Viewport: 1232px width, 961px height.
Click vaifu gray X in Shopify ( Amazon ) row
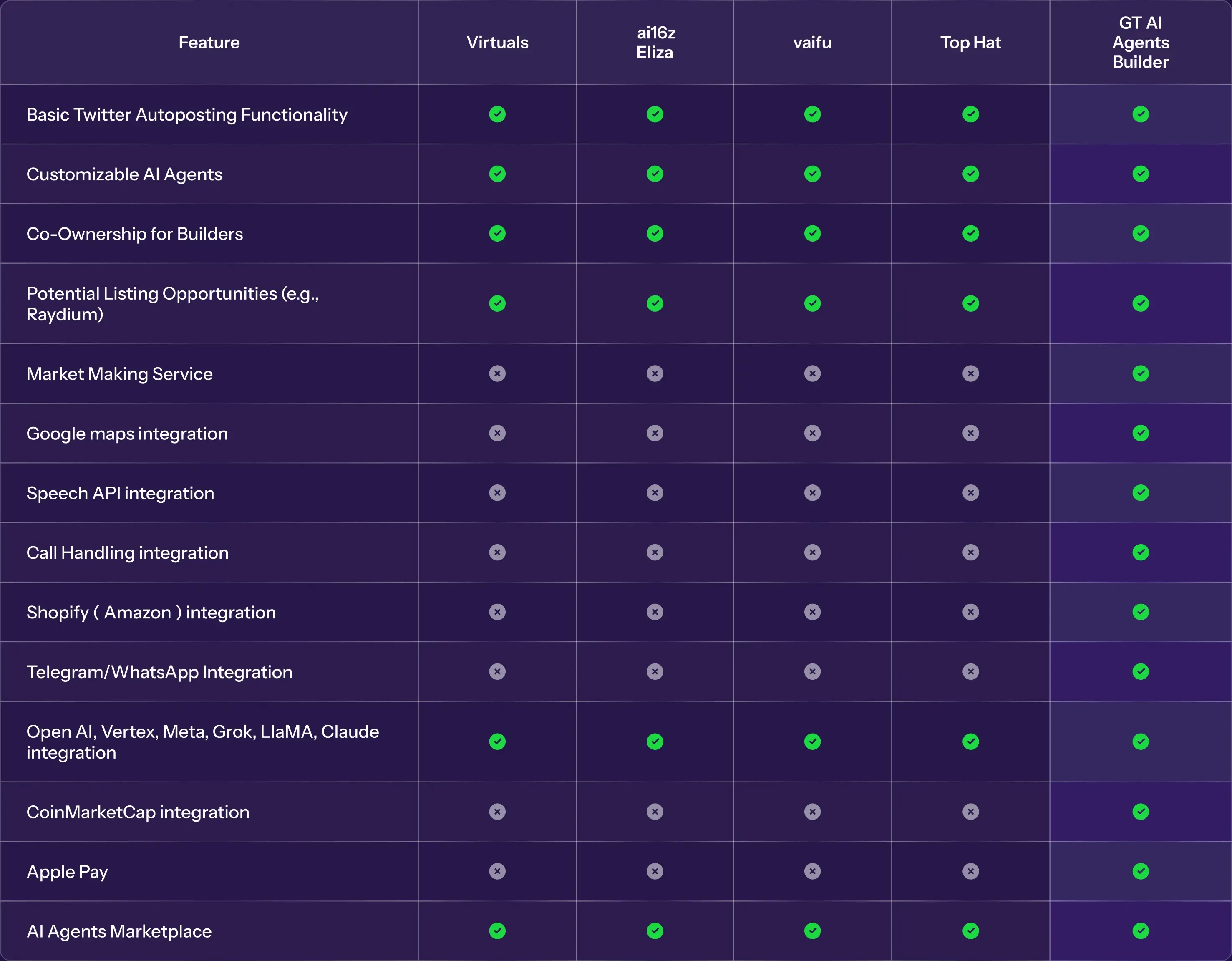(x=812, y=612)
